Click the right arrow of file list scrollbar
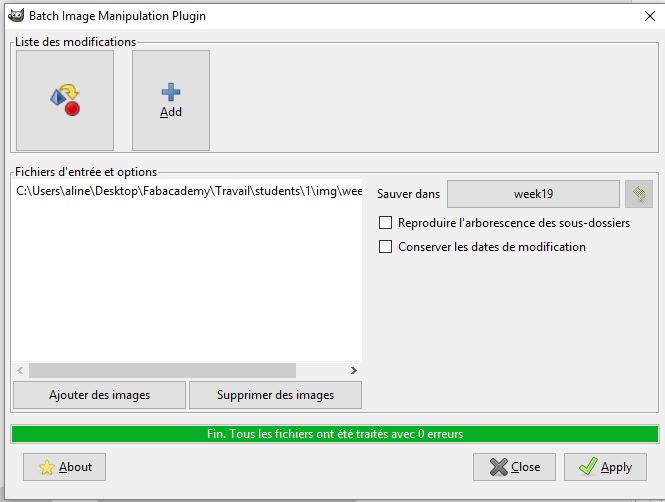This screenshot has height=502, width=665. pos(354,371)
